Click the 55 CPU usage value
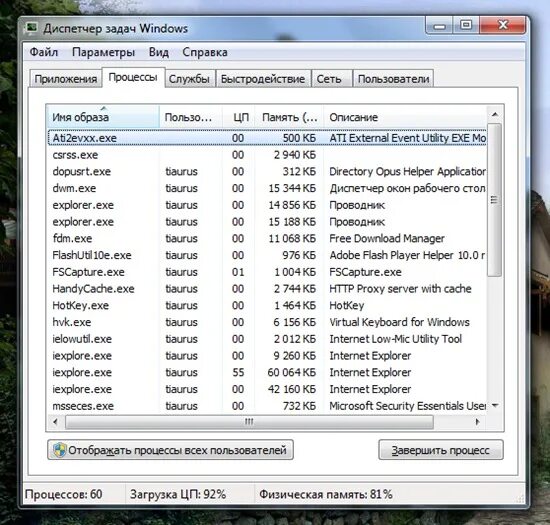The height and width of the screenshot is (525, 550). (238, 372)
